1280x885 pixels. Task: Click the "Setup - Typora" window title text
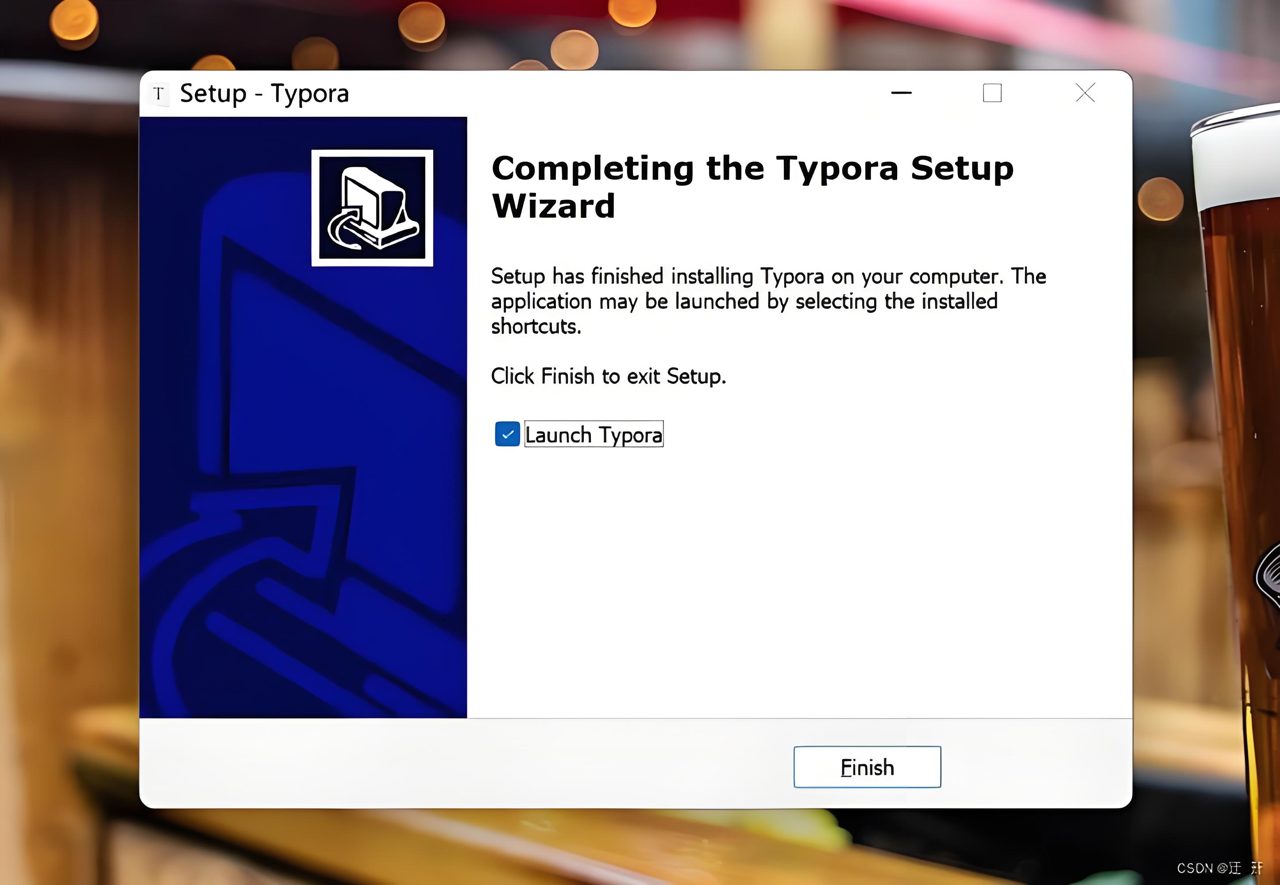coord(265,94)
